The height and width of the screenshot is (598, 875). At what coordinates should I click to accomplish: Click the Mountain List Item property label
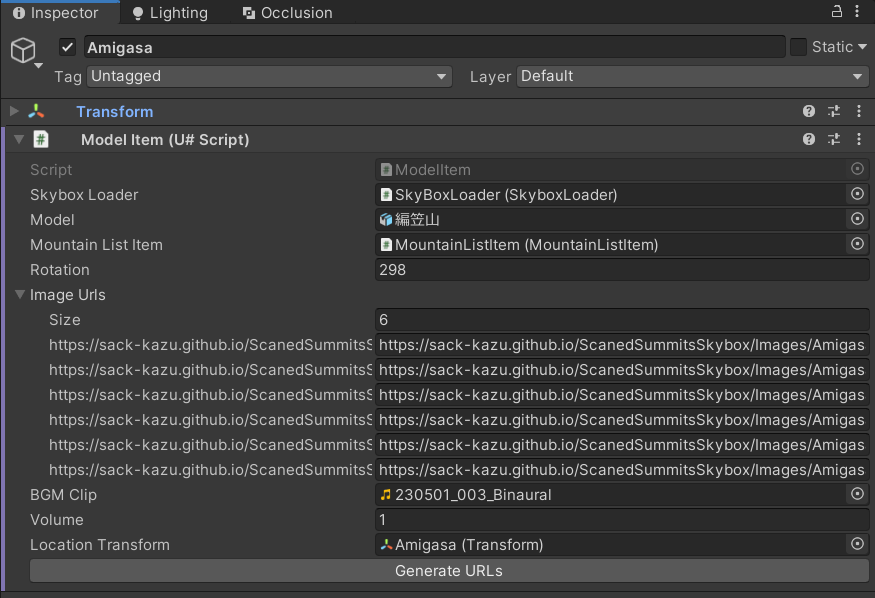pos(96,245)
